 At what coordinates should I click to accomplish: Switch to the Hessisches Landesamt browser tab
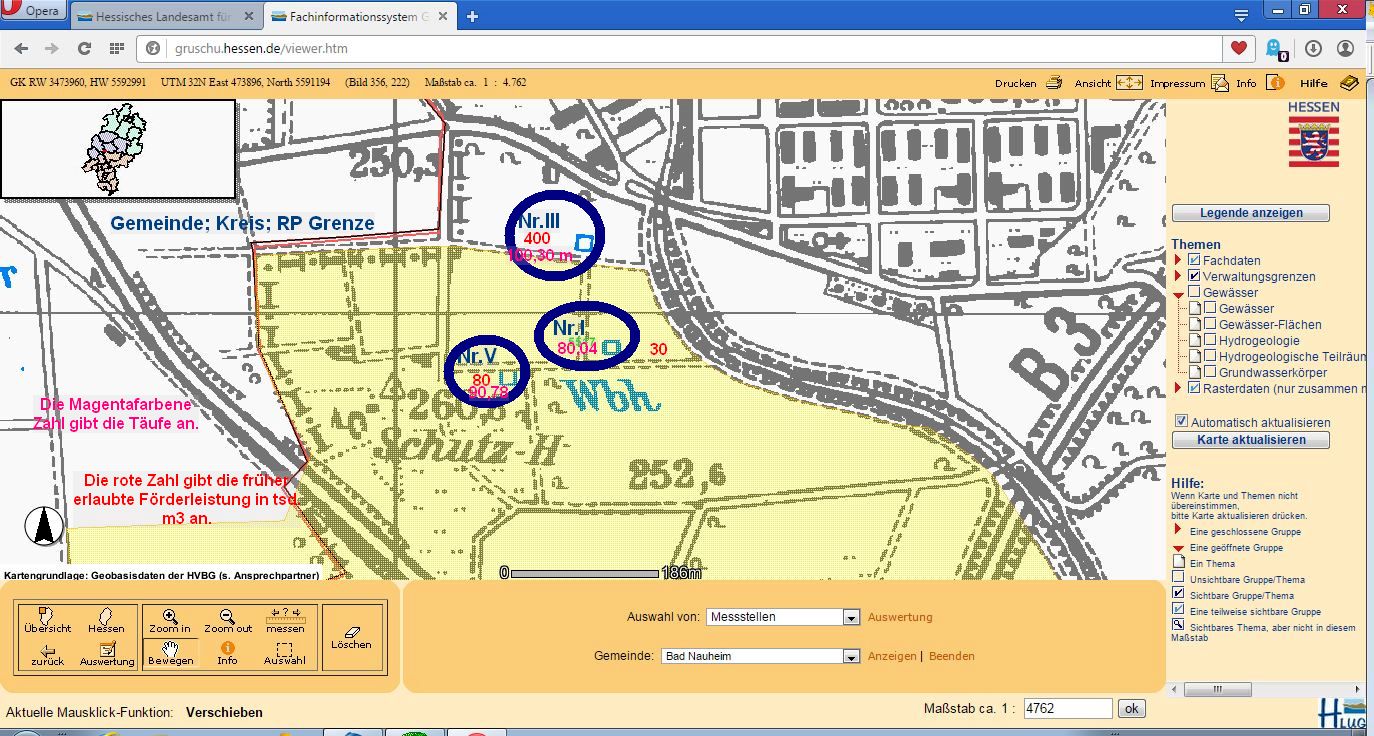(160, 16)
